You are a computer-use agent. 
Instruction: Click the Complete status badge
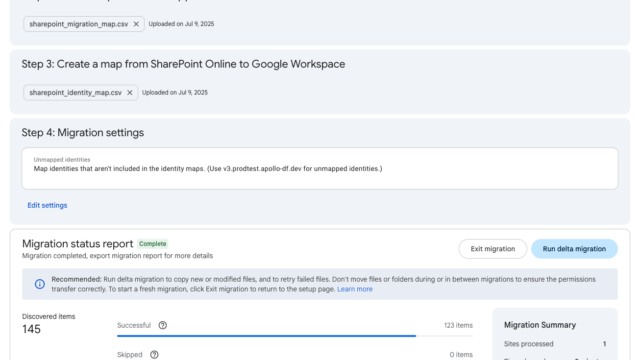[x=153, y=244]
